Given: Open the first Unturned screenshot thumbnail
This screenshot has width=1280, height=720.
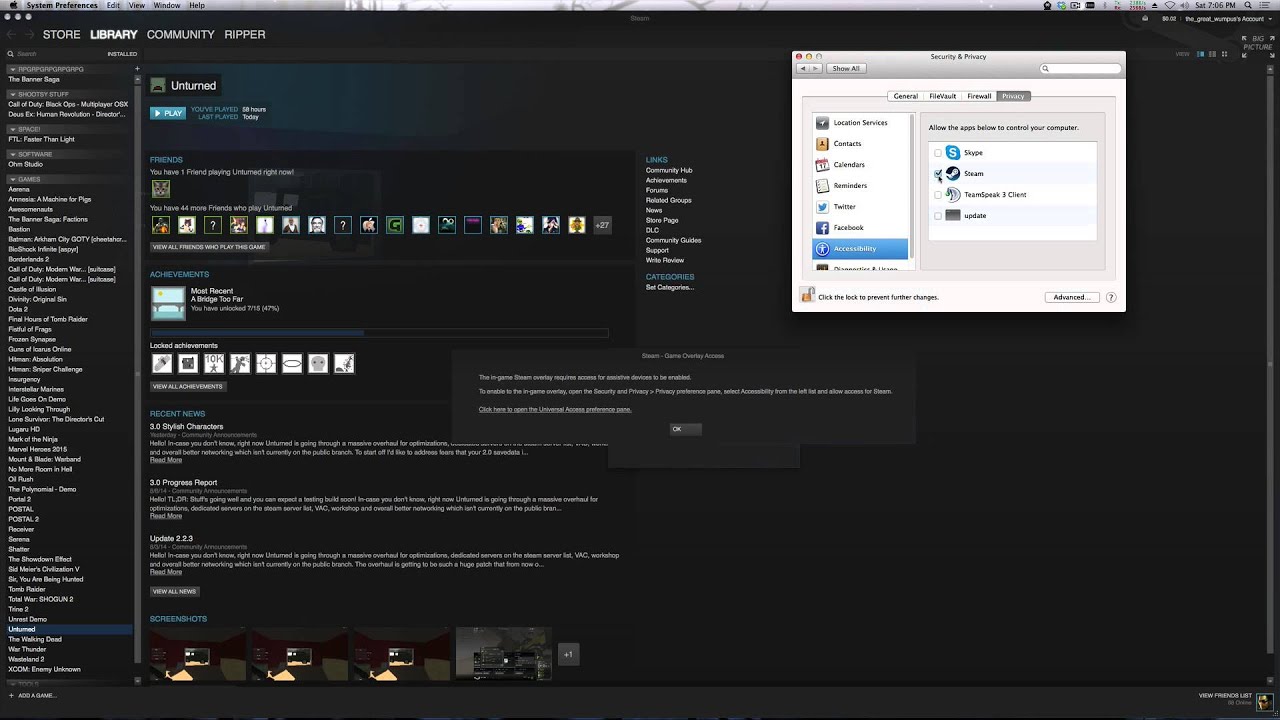Looking at the screenshot, I should [x=198, y=654].
